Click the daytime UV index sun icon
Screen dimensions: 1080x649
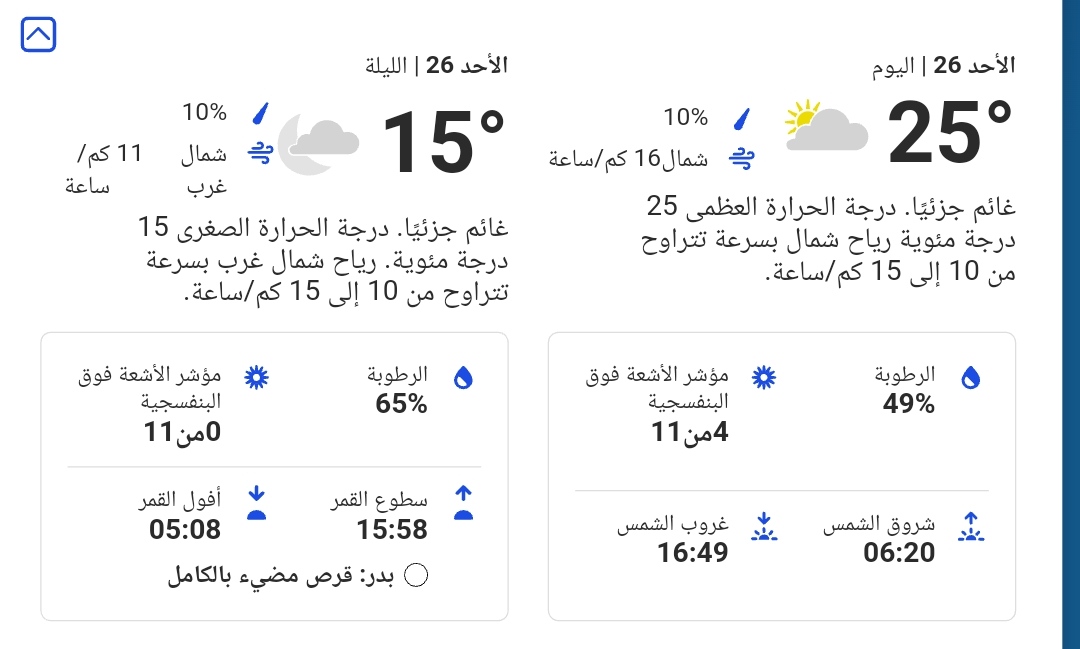click(x=764, y=377)
